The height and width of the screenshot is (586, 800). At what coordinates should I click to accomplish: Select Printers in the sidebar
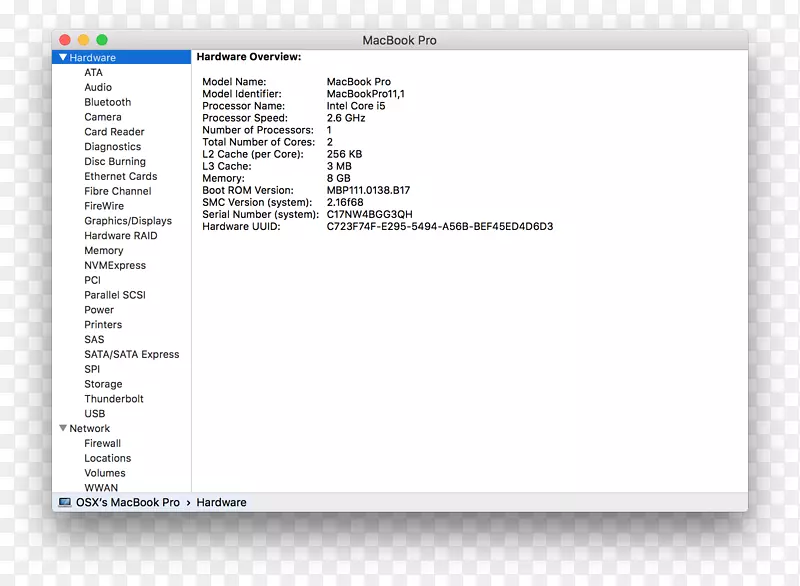[x=103, y=324]
